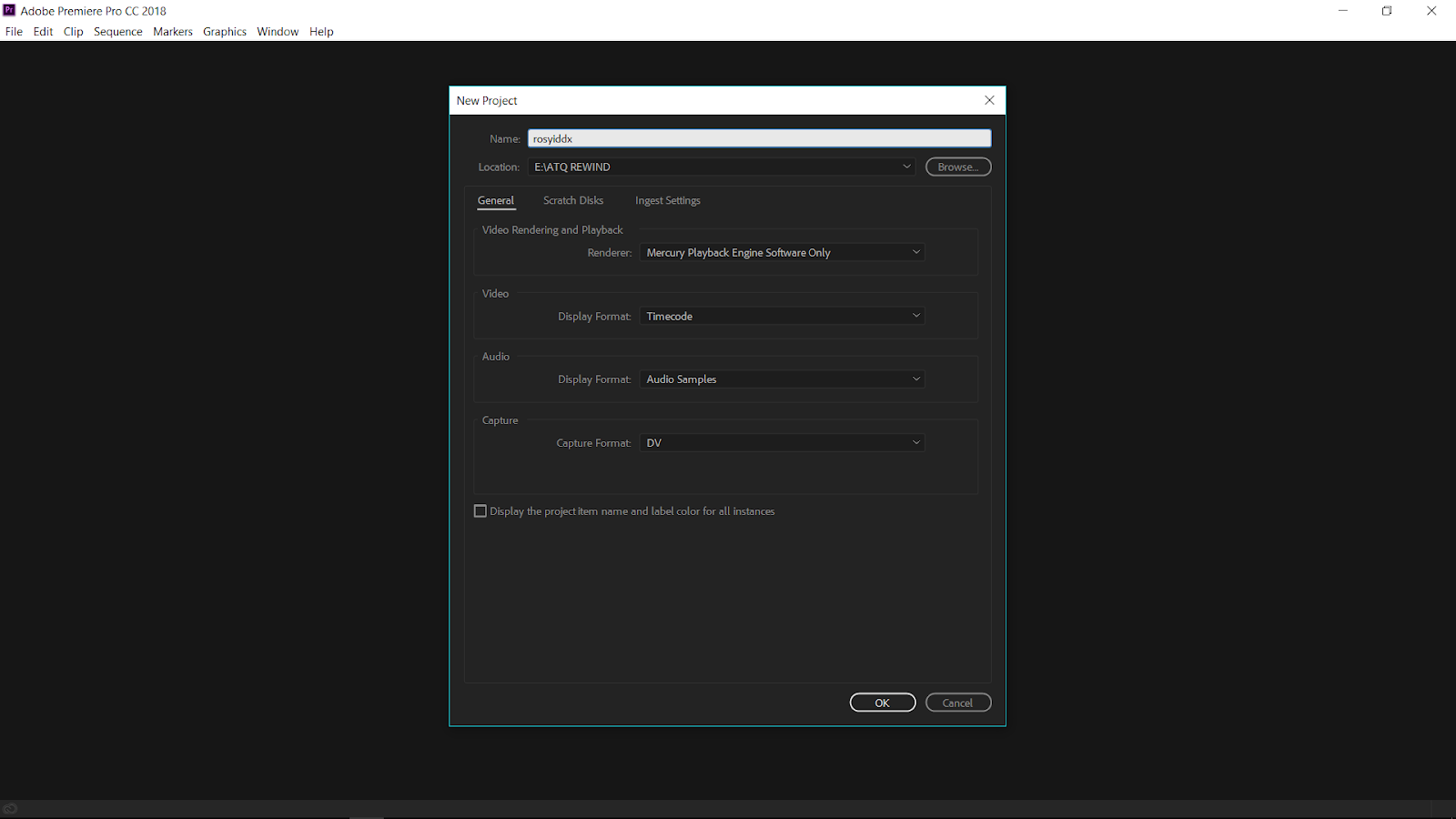Expand the Video Display Format dropdown
This screenshot has width=1456, height=819.
pos(783,316)
